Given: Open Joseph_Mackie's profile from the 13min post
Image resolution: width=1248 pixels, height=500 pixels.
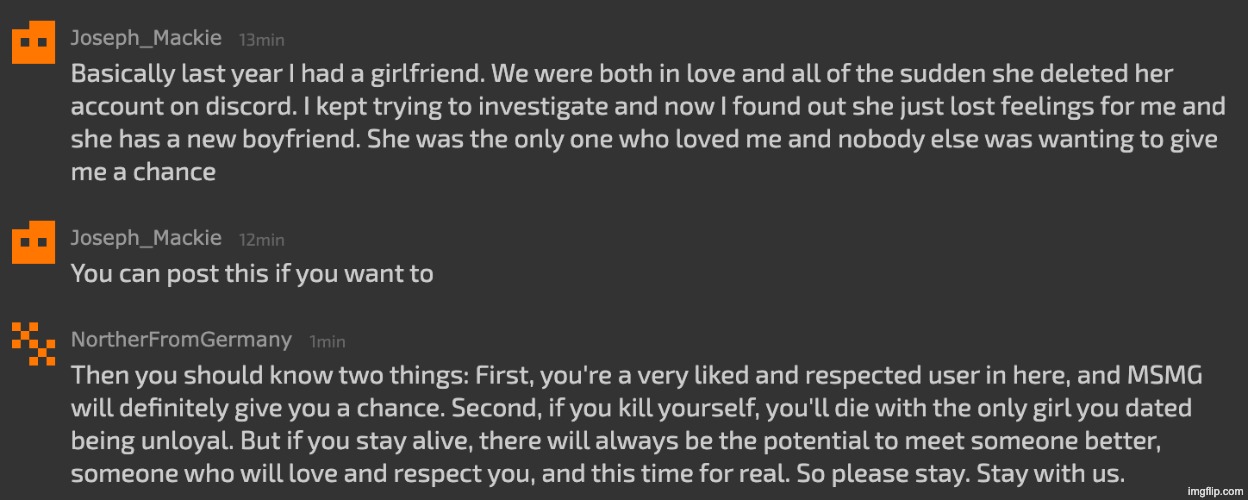Looking at the screenshot, I should pos(146,38).
